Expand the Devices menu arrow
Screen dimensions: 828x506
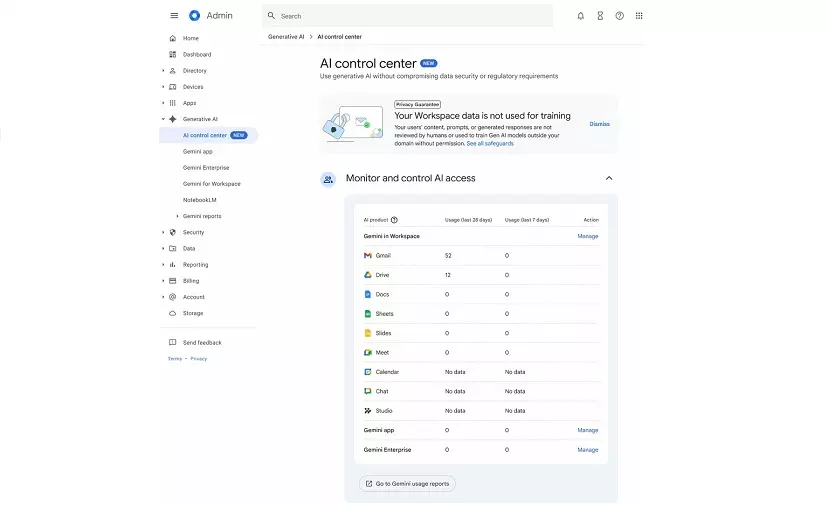click(163, 87)
